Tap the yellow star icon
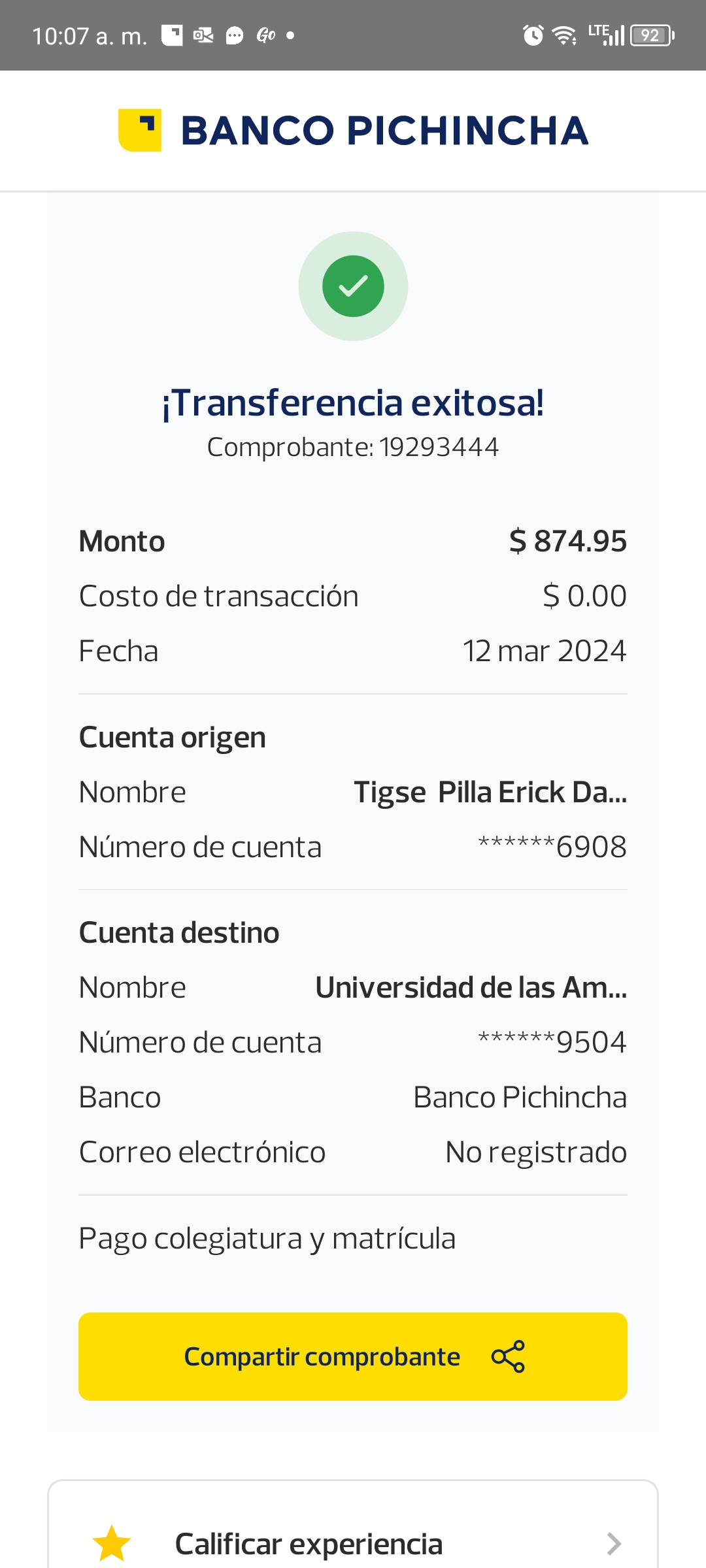This screenshot has width=706, height=1568. 112,1543
